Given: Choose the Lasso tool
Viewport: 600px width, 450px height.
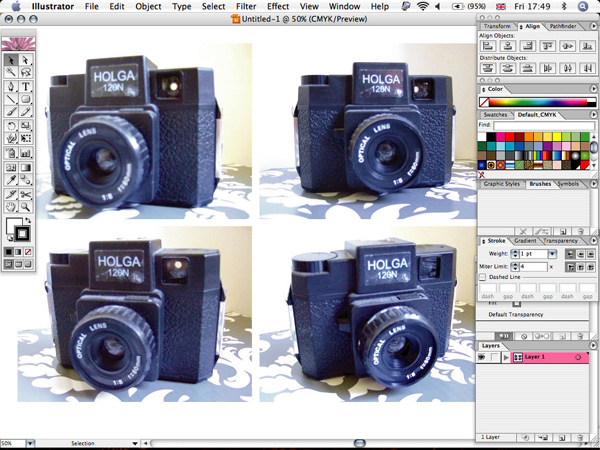Looking at the screenshot, I should click(x=25, y=72).
